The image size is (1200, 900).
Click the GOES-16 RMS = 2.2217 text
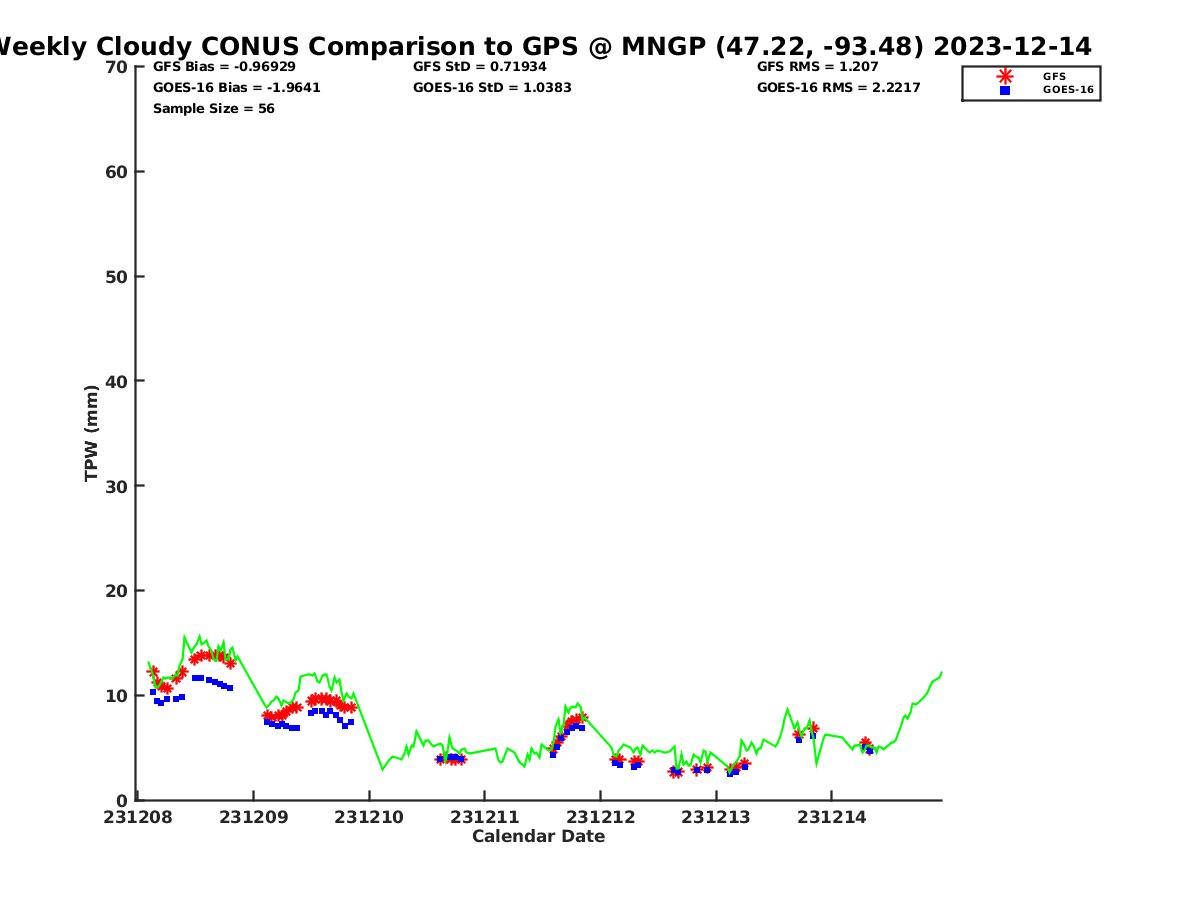click(x=839, y=87)
